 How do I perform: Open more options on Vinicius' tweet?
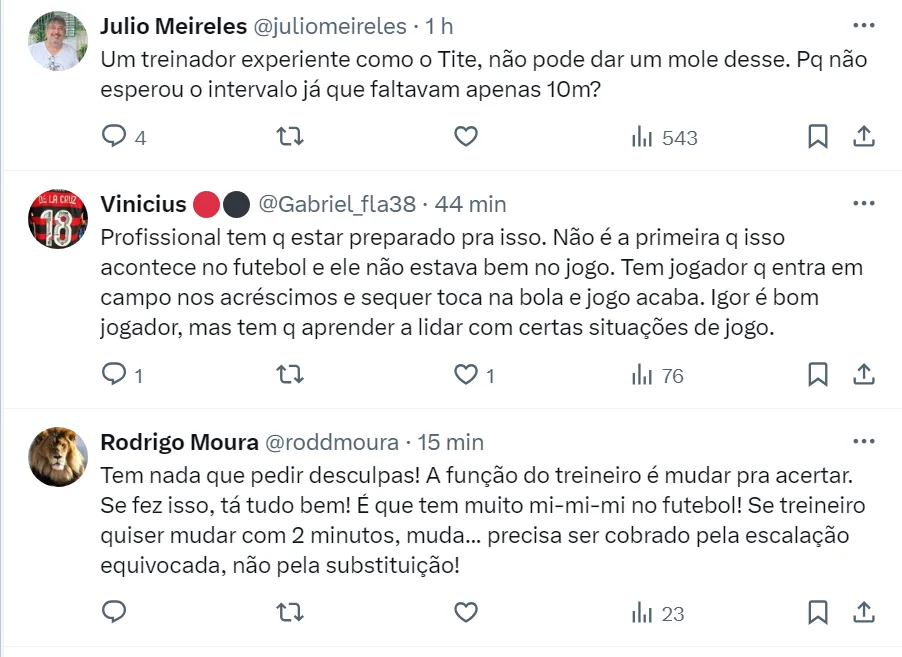[863, 203]
